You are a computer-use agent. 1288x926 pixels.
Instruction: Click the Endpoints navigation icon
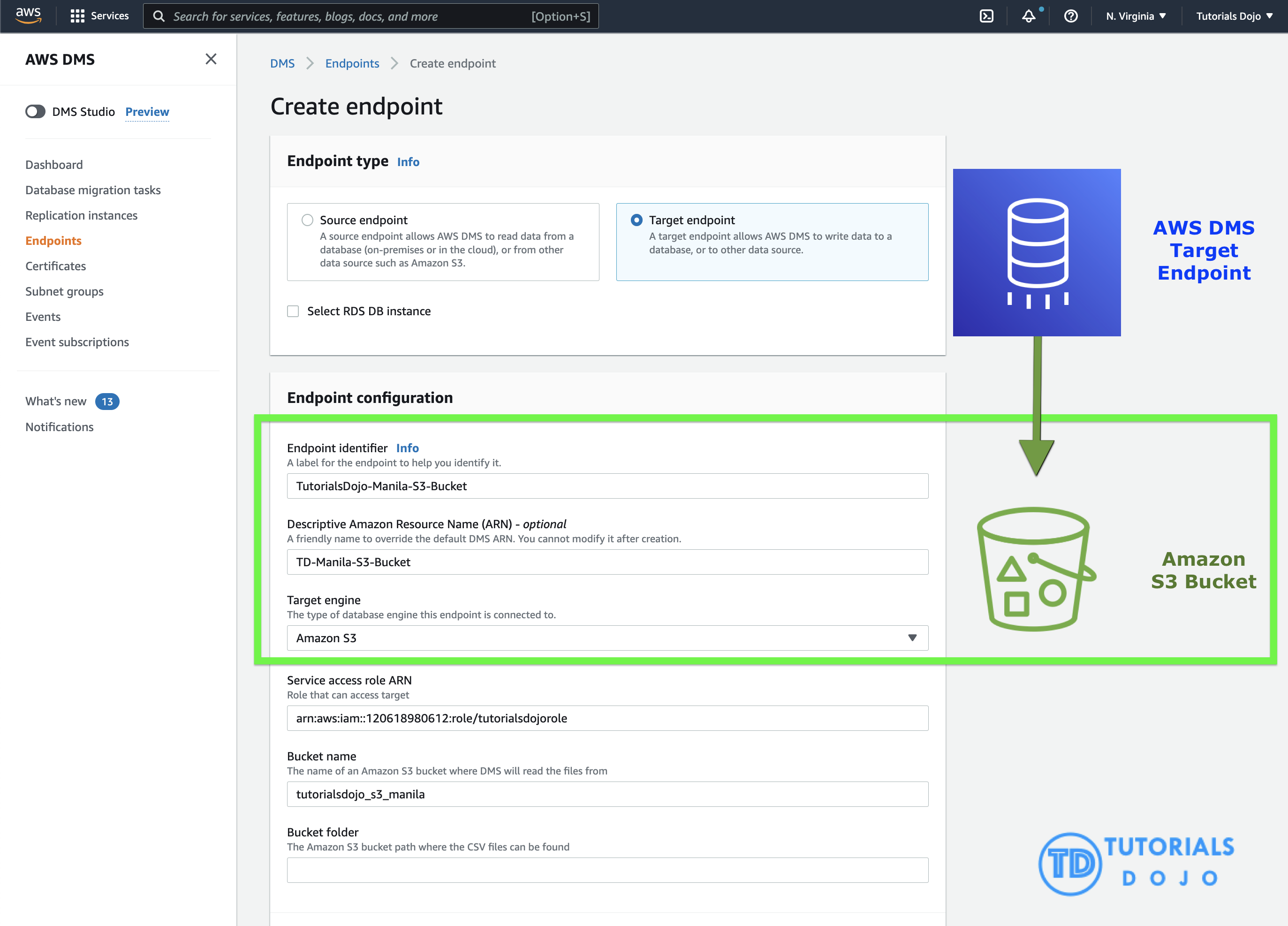[x=54, y=240]
